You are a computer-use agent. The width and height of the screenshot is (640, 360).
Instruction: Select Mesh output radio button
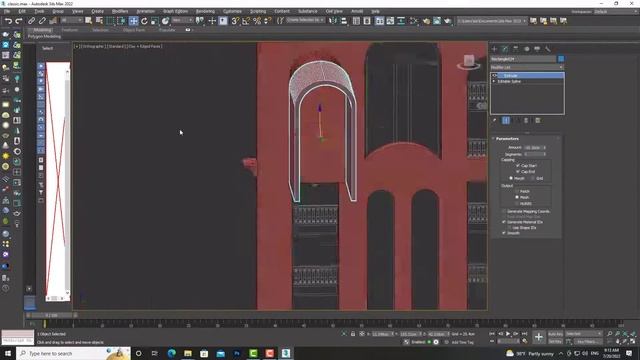pyautogui.click(x=517, y=197)
